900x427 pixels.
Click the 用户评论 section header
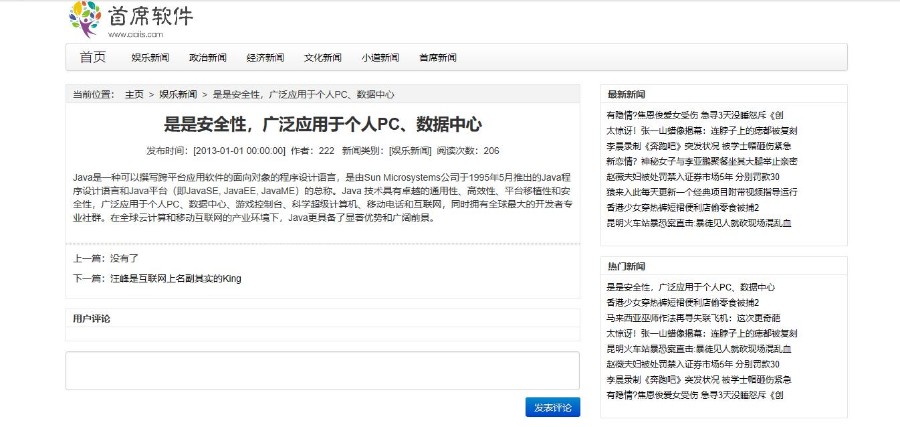[x=91, y=319]
